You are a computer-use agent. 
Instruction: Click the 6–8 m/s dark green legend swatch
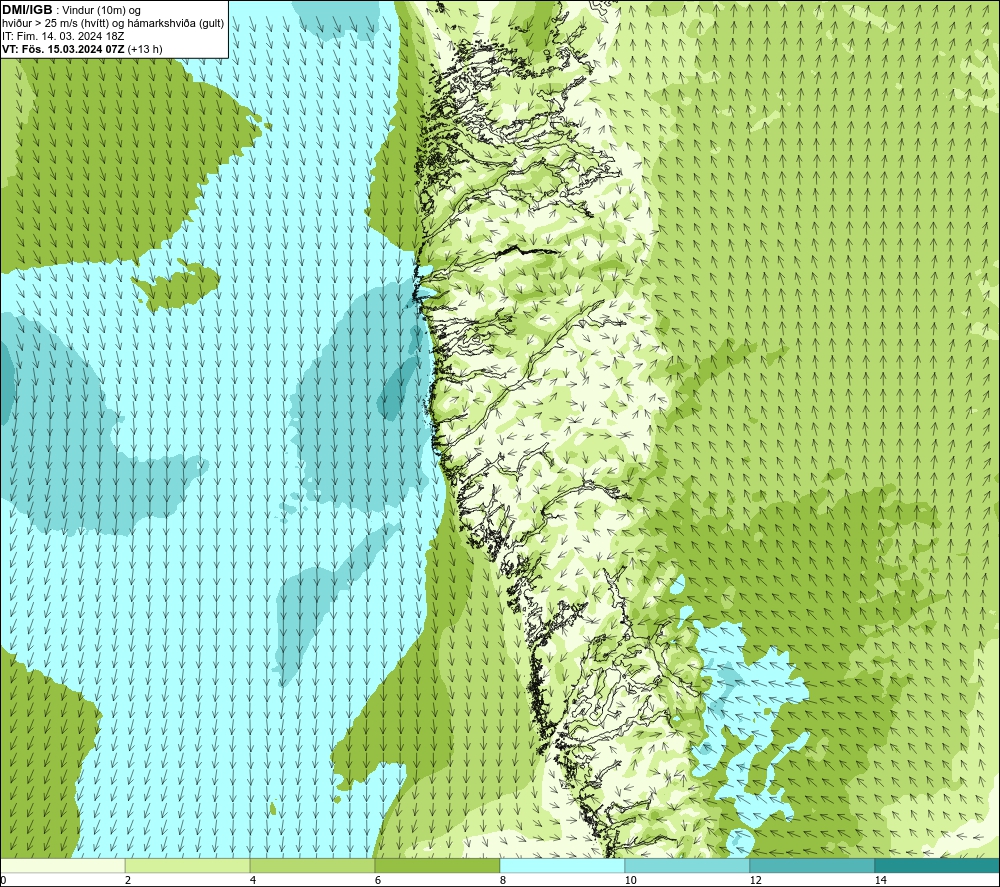(x=438, y=865)
